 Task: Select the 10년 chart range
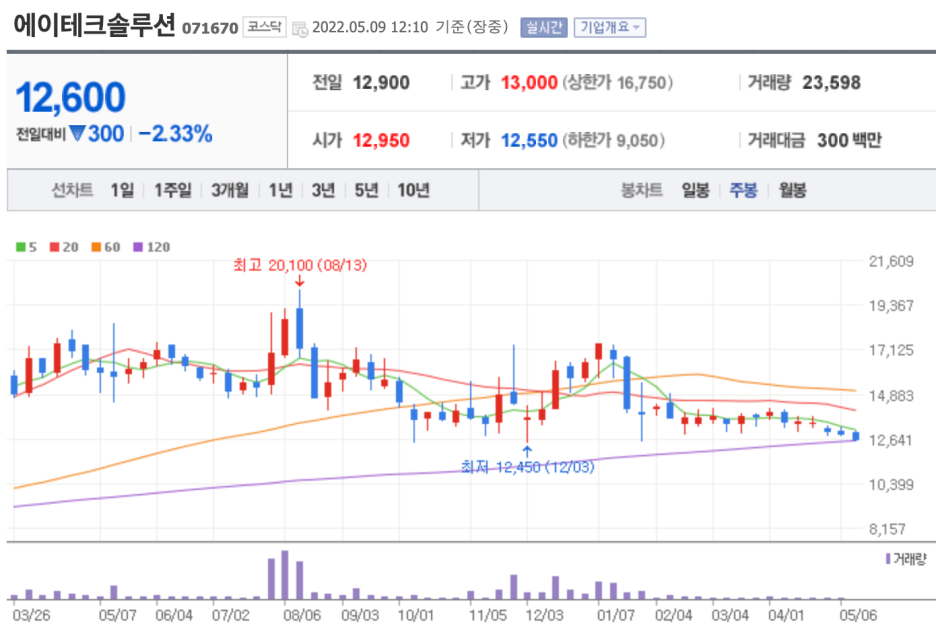coord(414,190)
